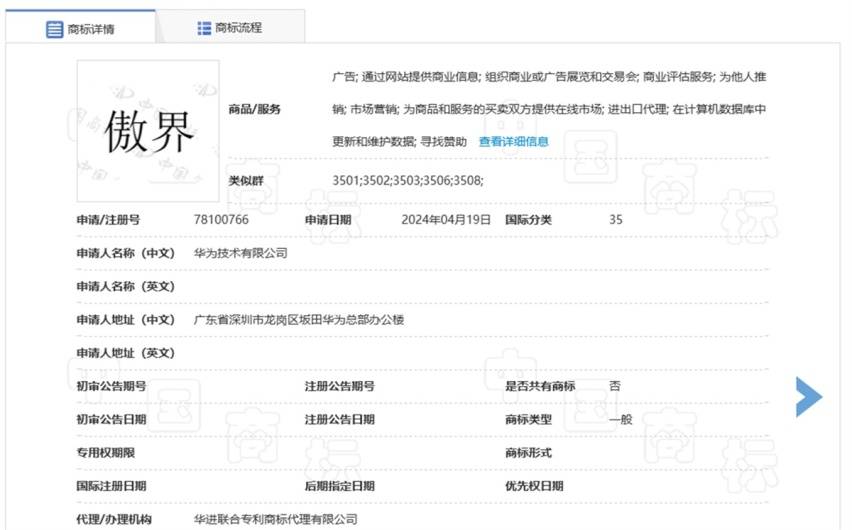Screen dimensions: 852x530
Task: Click the 初审公告期号 label
Action: tap(111, 386)
